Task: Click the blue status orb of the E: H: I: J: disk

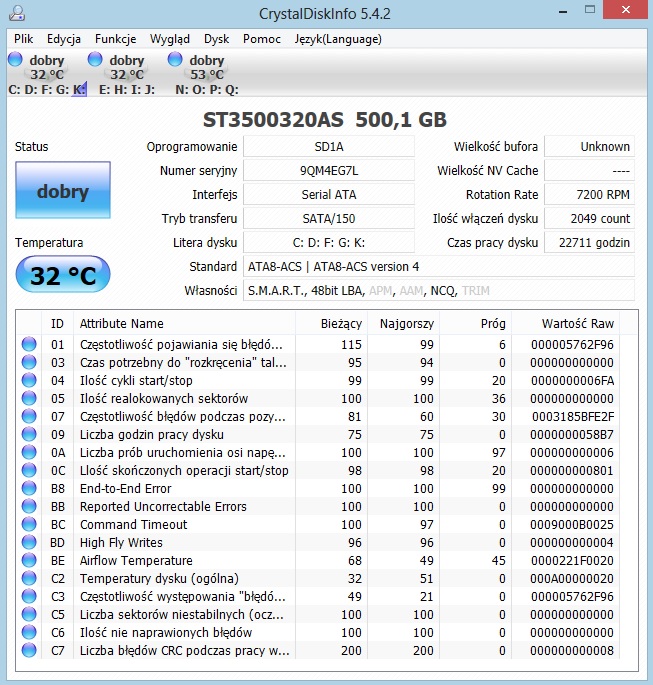Action: click(x=95, y=59)
